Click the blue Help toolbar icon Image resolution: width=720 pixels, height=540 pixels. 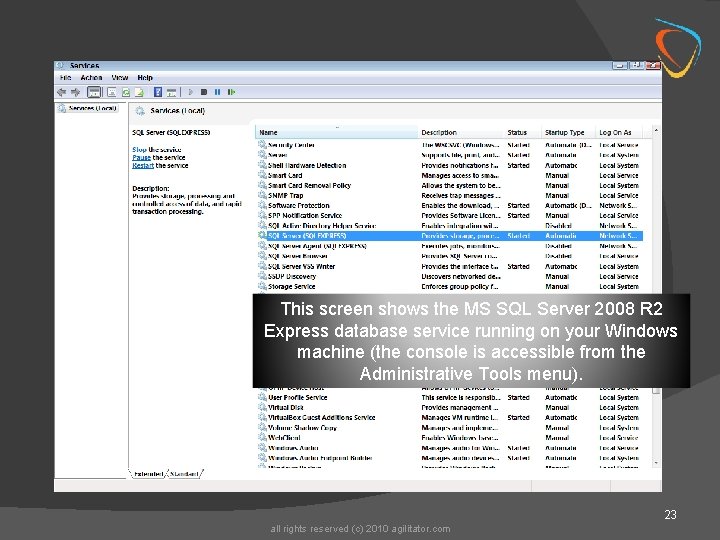click(158, 92)
